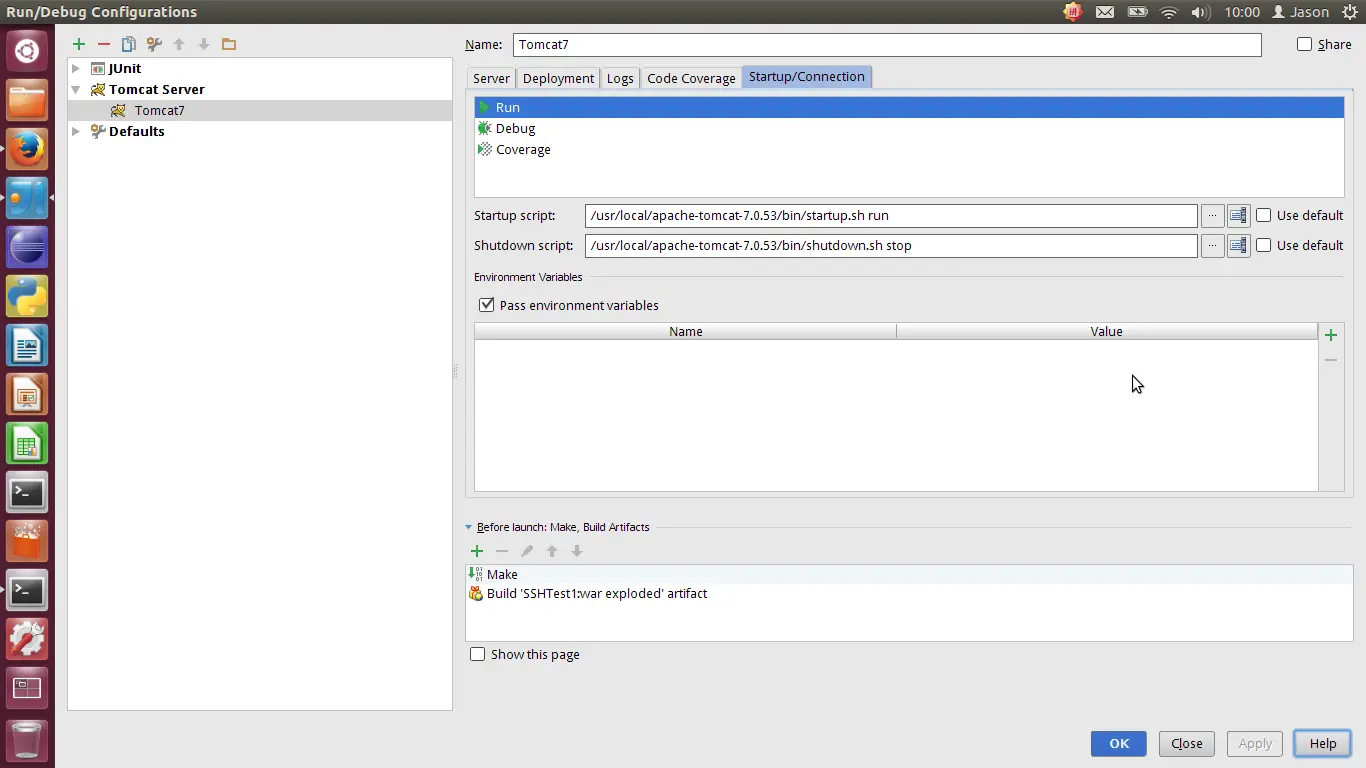This screenshot has height=768, width=1366.
Task: Create new configuration folder
Action: tap(229, 44)
